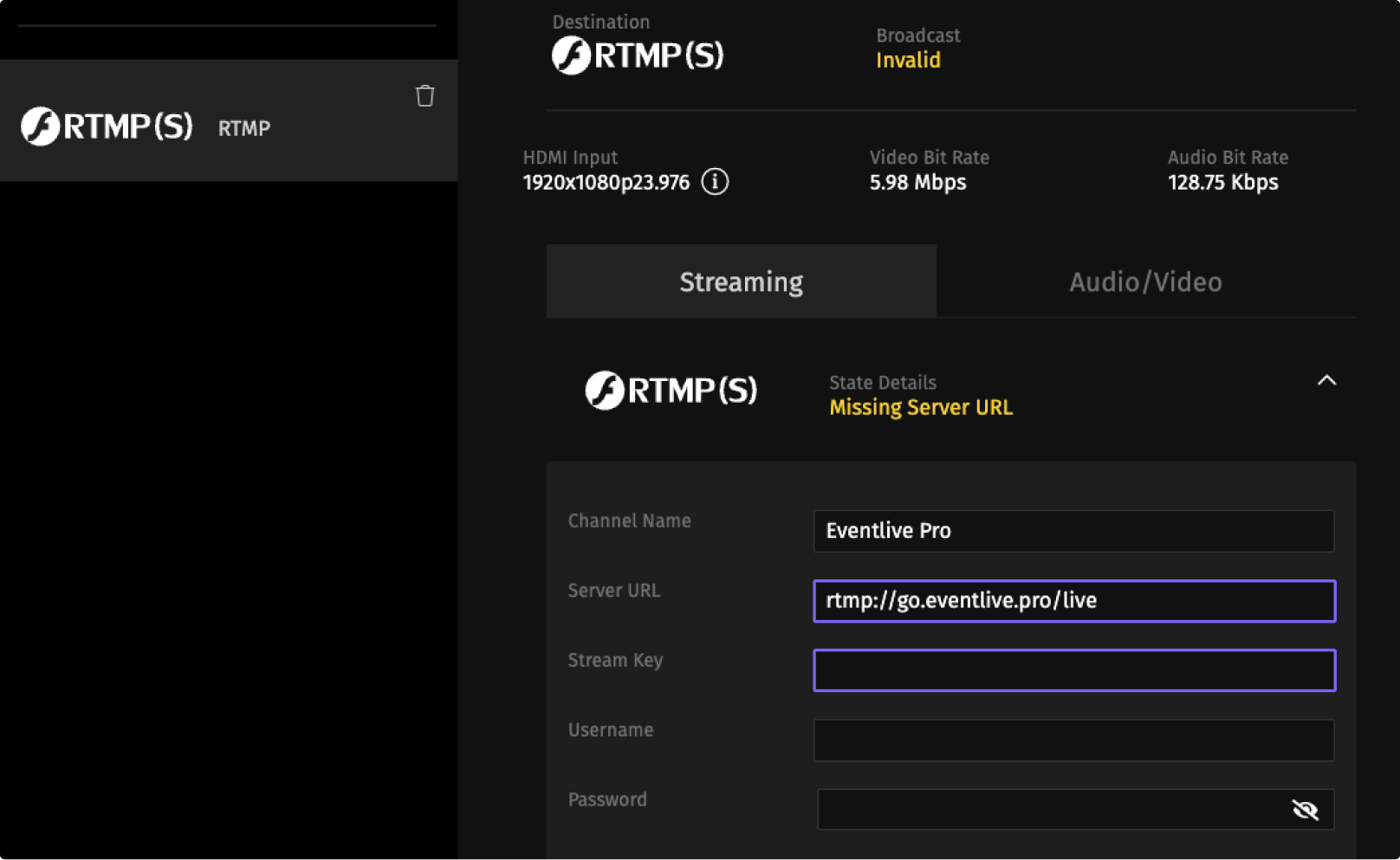Click the Password input field

tap(1048, 810)
